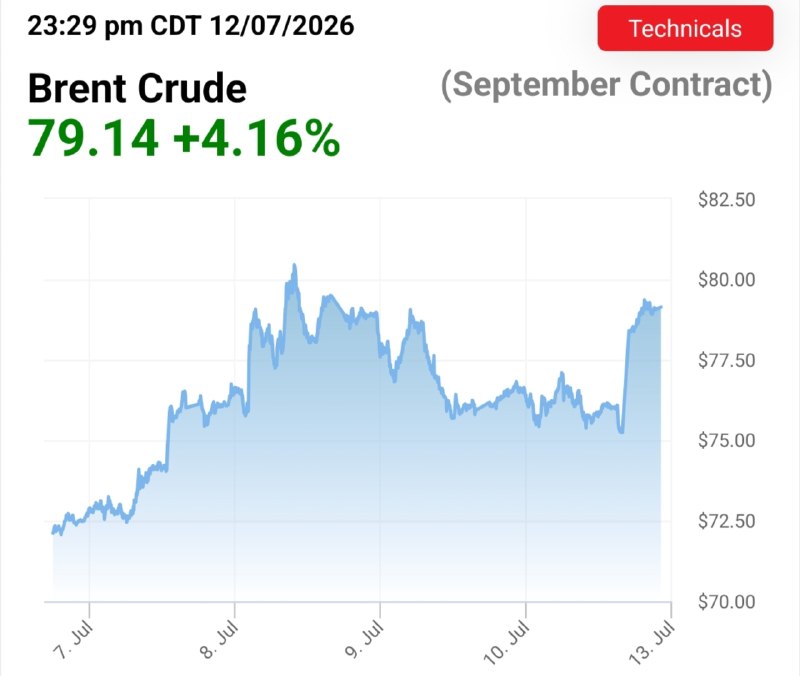
Task: Click the $77.50 price axis label
Action: (x=727, y=360)
